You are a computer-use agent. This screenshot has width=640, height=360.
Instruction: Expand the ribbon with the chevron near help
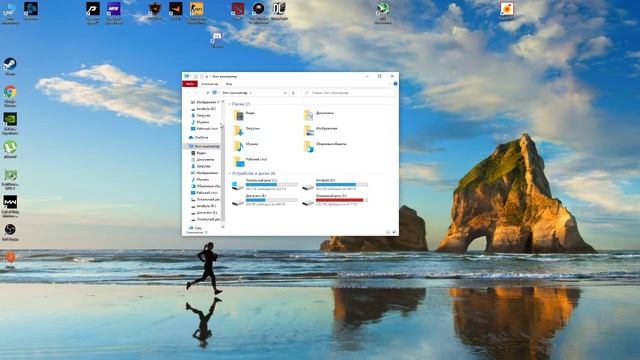coord(389,84)
